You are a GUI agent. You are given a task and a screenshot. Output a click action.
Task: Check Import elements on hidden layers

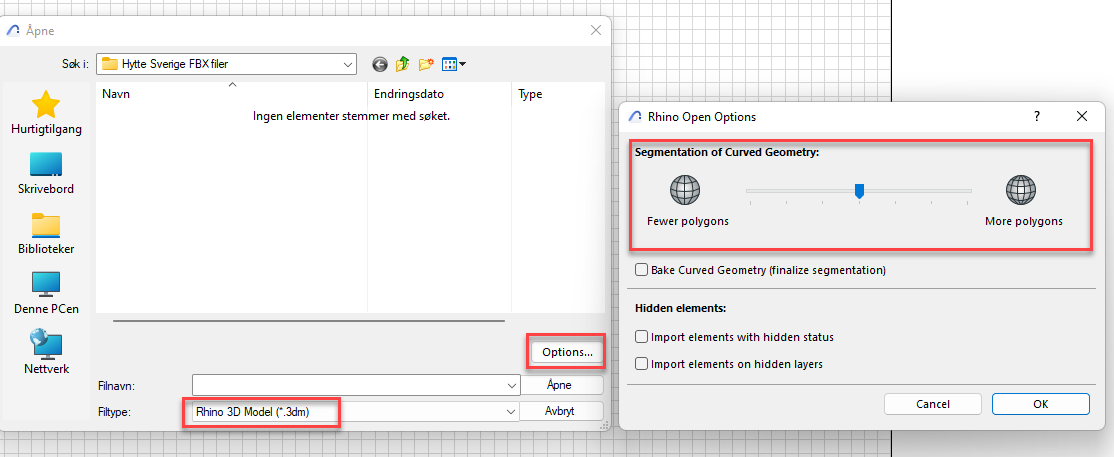[642, 364]
